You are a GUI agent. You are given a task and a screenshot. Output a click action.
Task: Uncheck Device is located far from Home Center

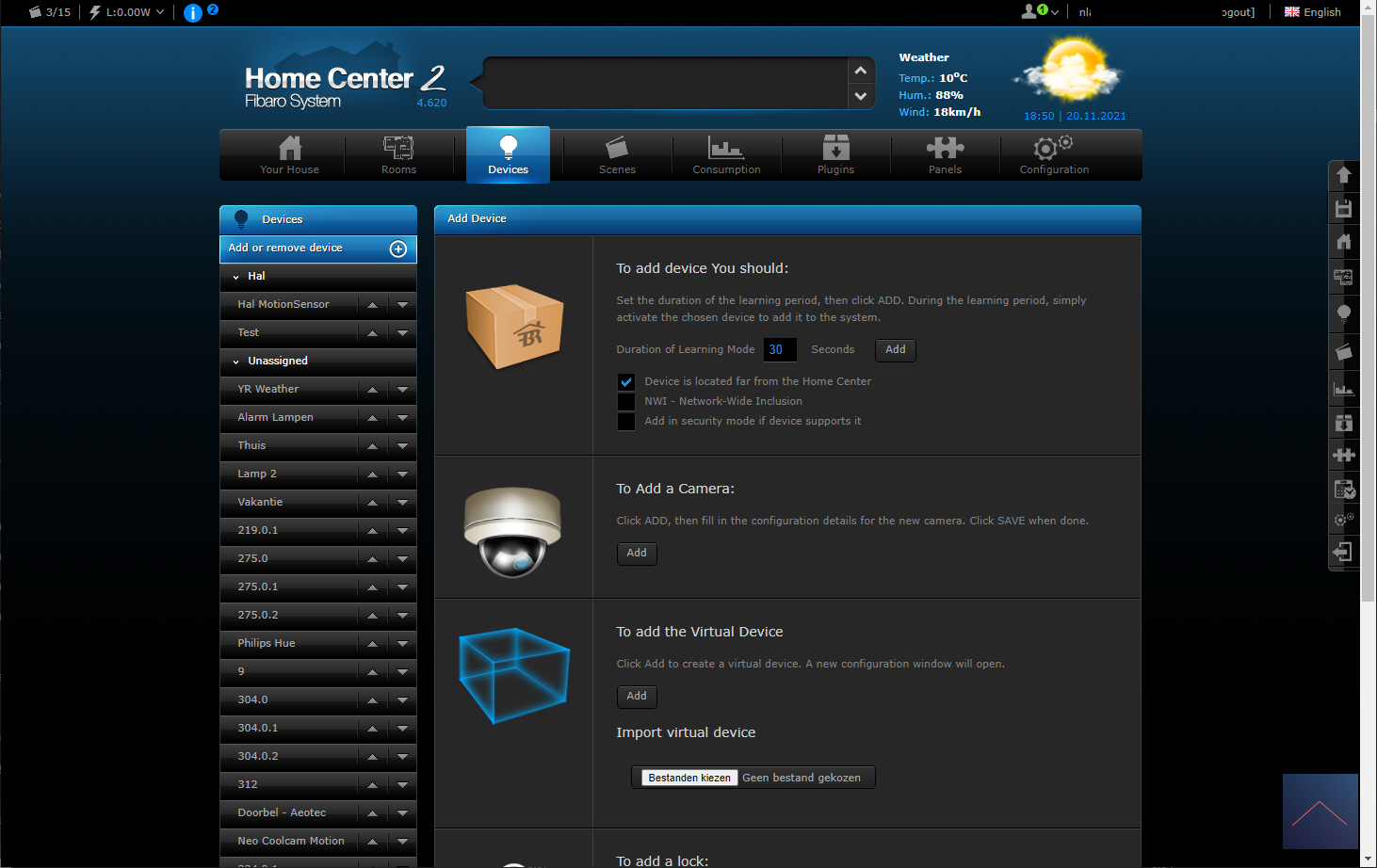tap(626, 382)
